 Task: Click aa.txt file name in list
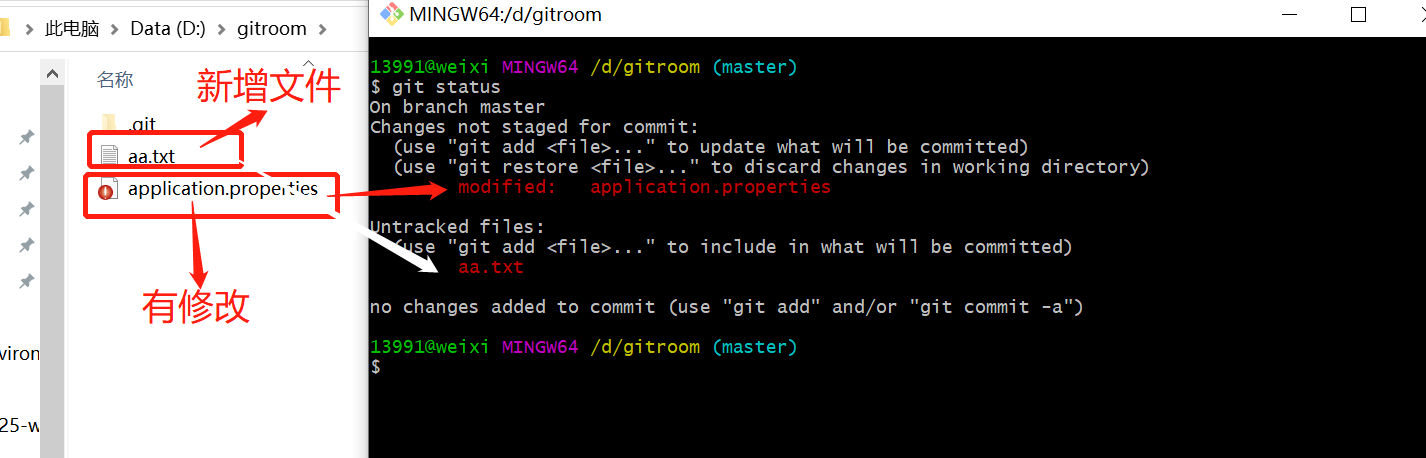click(x=152, y=156)
